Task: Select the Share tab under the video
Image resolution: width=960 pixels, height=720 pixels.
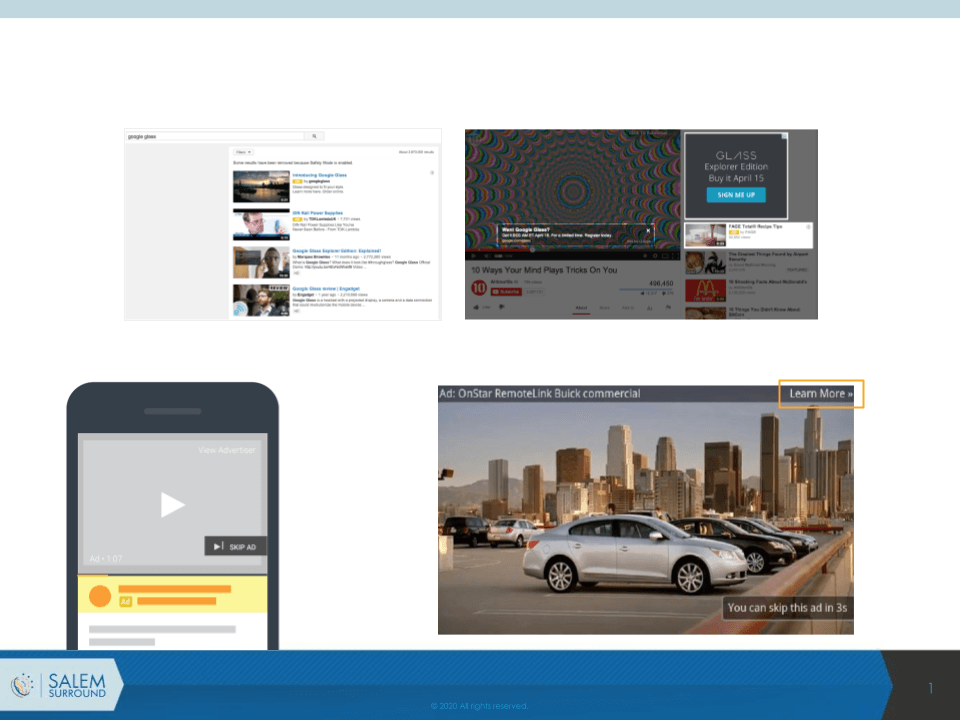Action: 604,308
